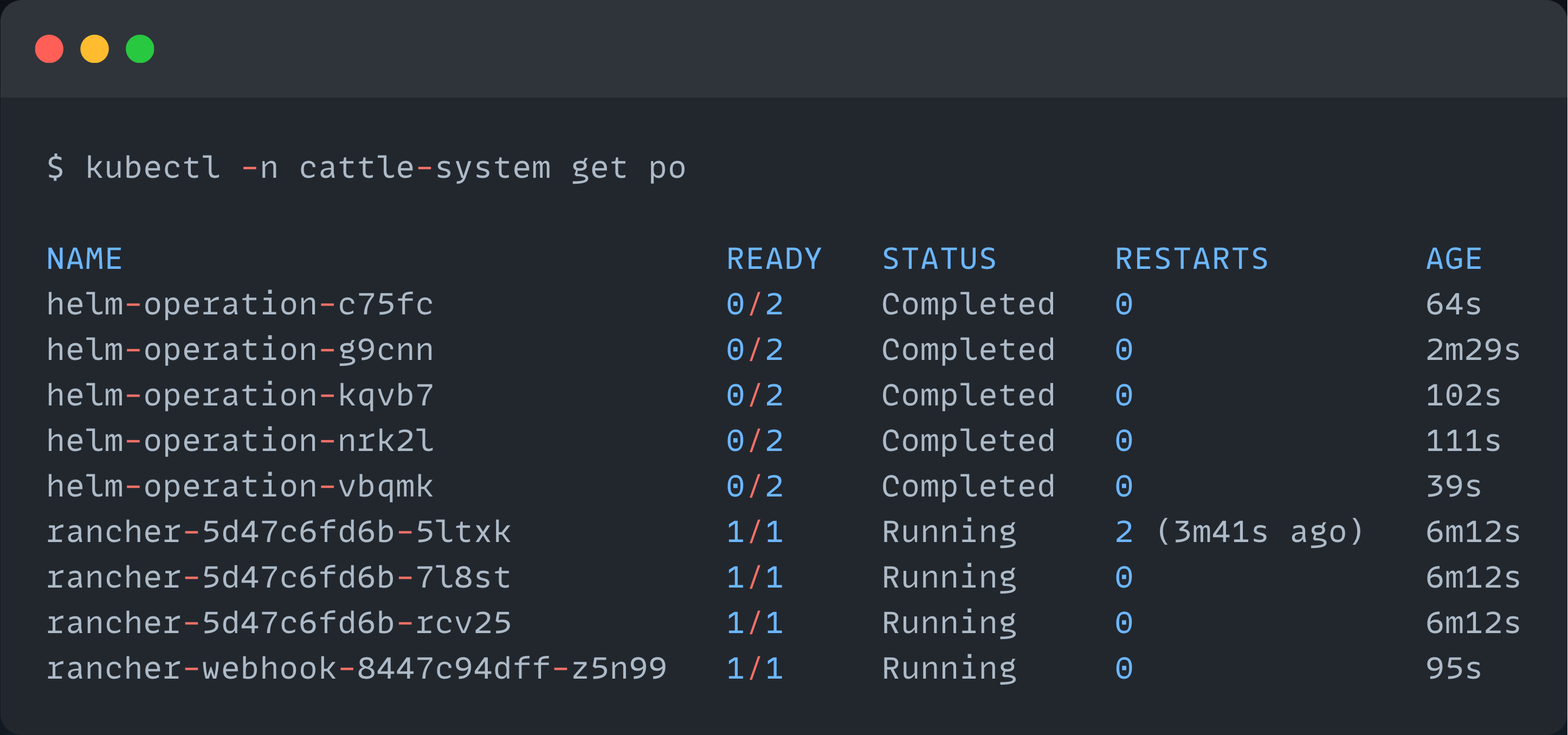Click the Running status of rancher-5d47c6fd6b-7l8st
Image resolution: width=1568 pixels, height=735 pixels.
coord(948,577)
